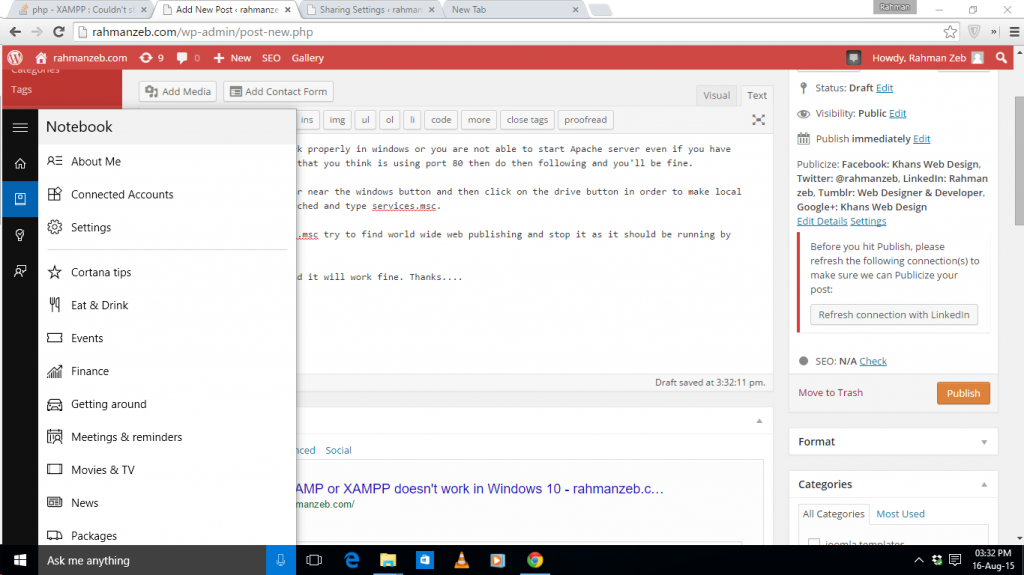The image size is (1024, 575).
Task: Click the Cortana microphone icon
Action: pos(281,560)
